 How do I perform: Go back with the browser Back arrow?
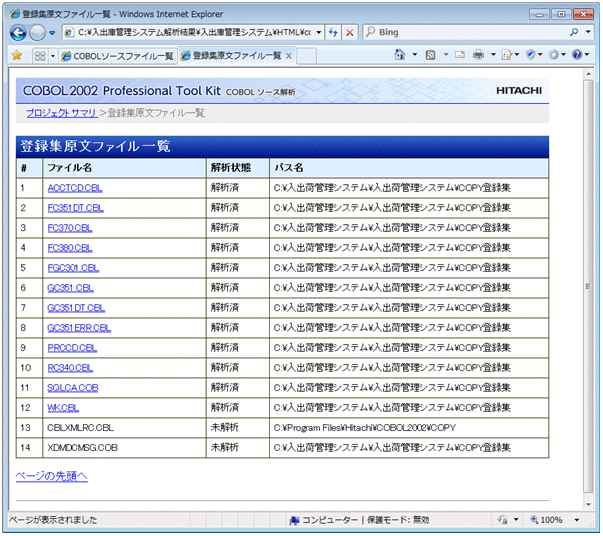[18, 33]
